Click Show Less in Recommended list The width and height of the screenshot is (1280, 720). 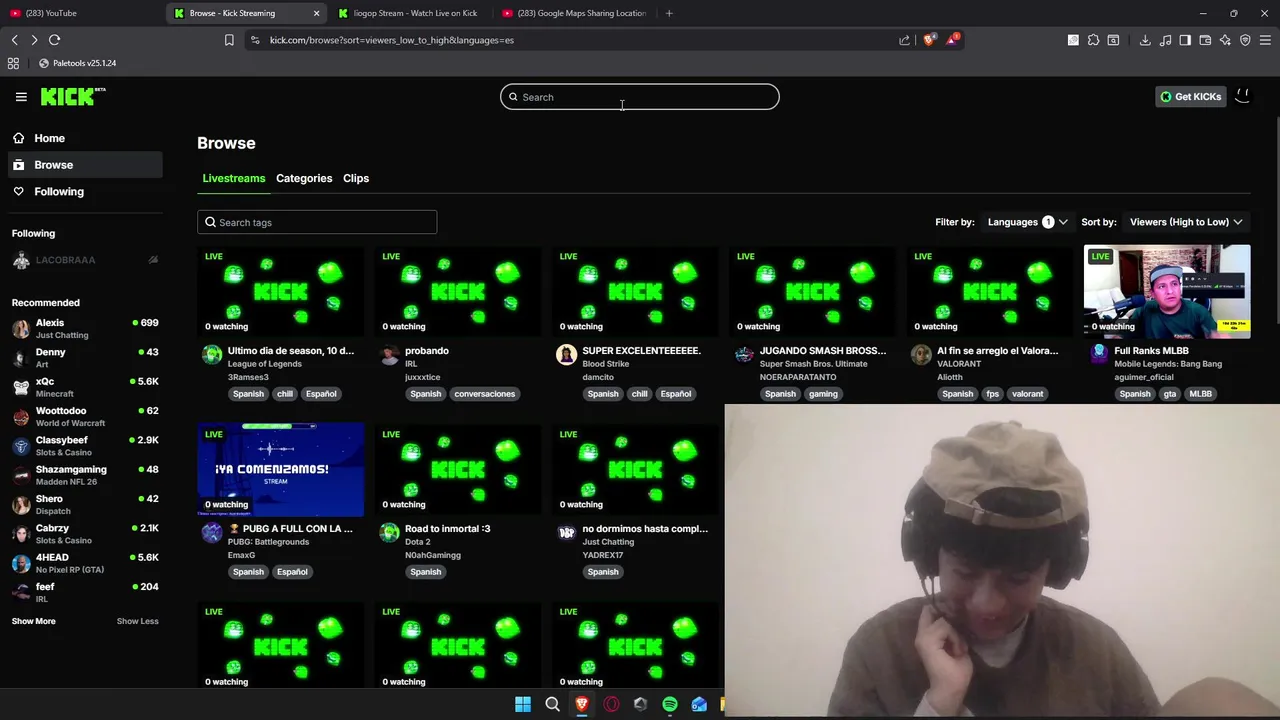(x=137, y=621)
